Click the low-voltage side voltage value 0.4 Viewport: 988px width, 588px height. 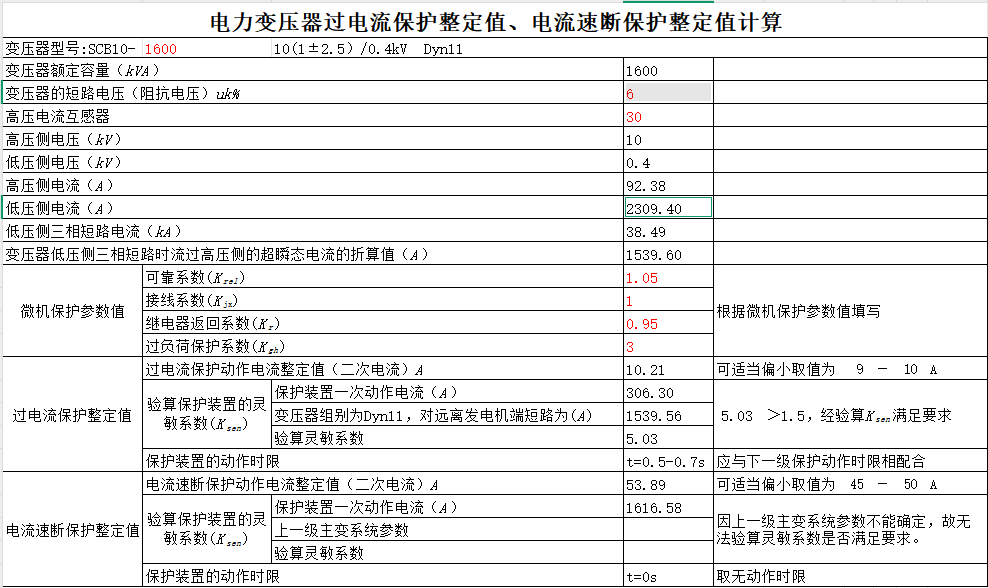pyautogui.click(x=667, y=162)
